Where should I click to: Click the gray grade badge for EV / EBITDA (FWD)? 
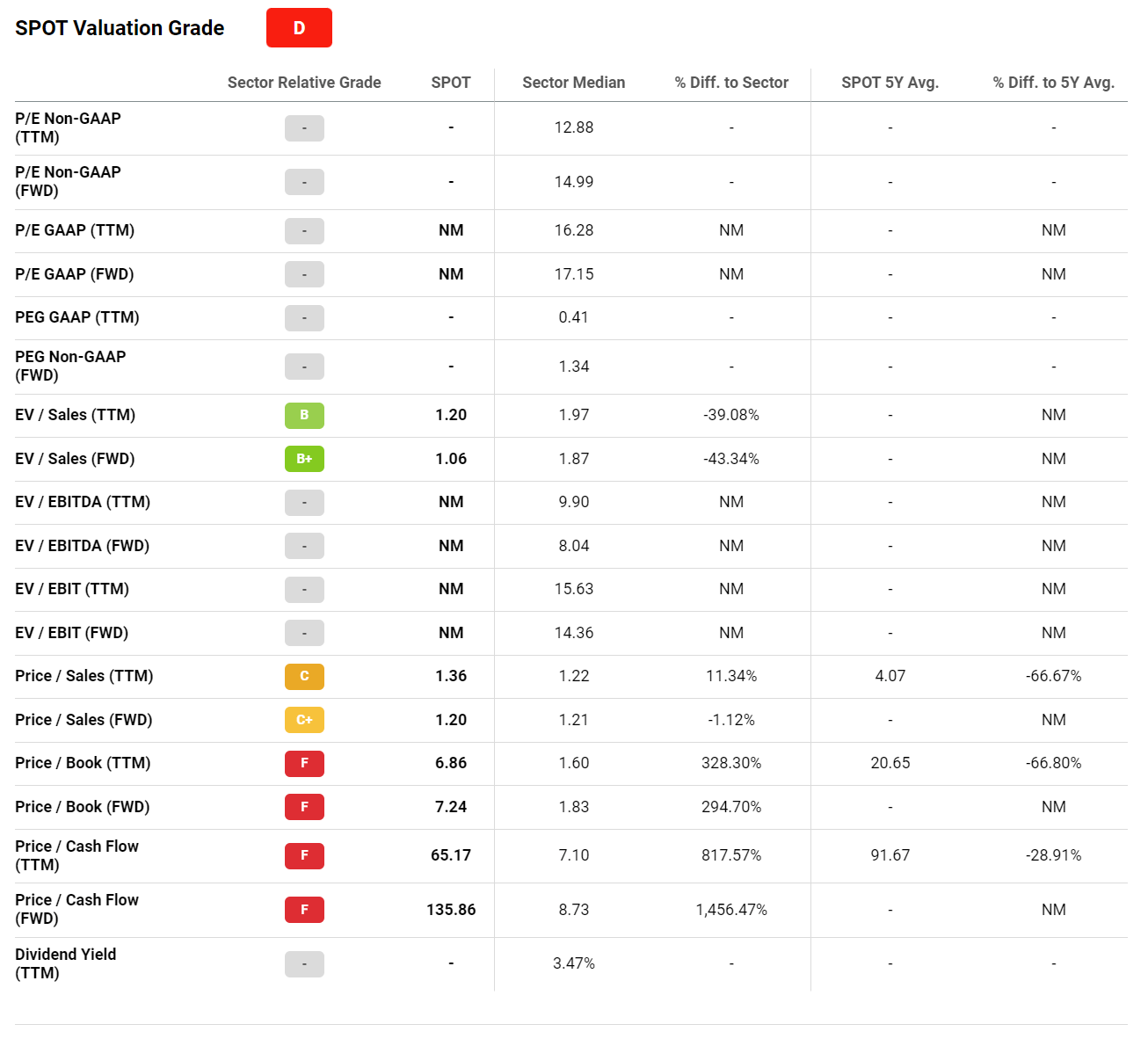pos(304,546)
